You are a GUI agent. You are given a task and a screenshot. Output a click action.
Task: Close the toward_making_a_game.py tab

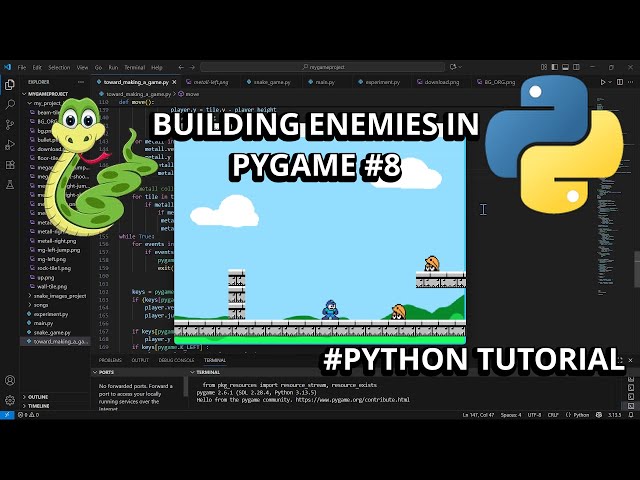click(x=174, y=82)
